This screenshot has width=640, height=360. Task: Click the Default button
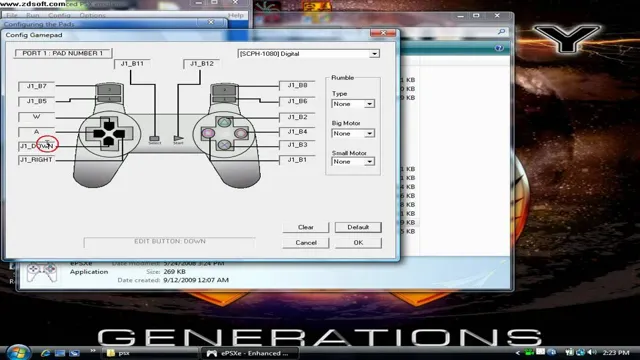coord(358,227)
